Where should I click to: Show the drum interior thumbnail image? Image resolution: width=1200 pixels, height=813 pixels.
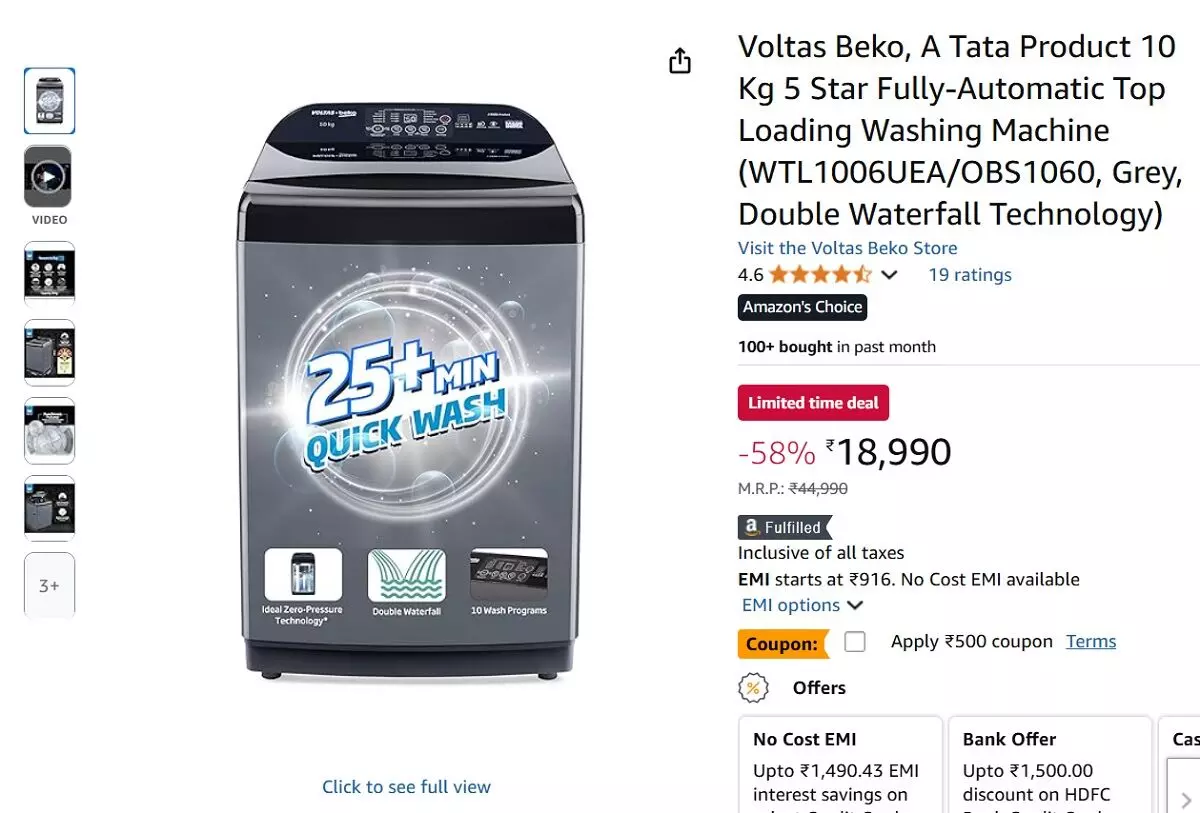49,430
